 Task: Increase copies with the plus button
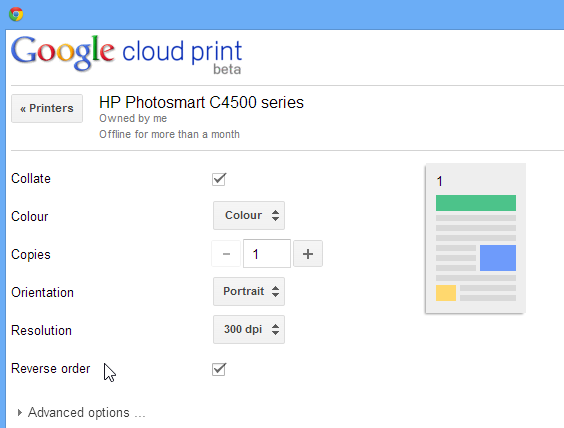[308, 254]
